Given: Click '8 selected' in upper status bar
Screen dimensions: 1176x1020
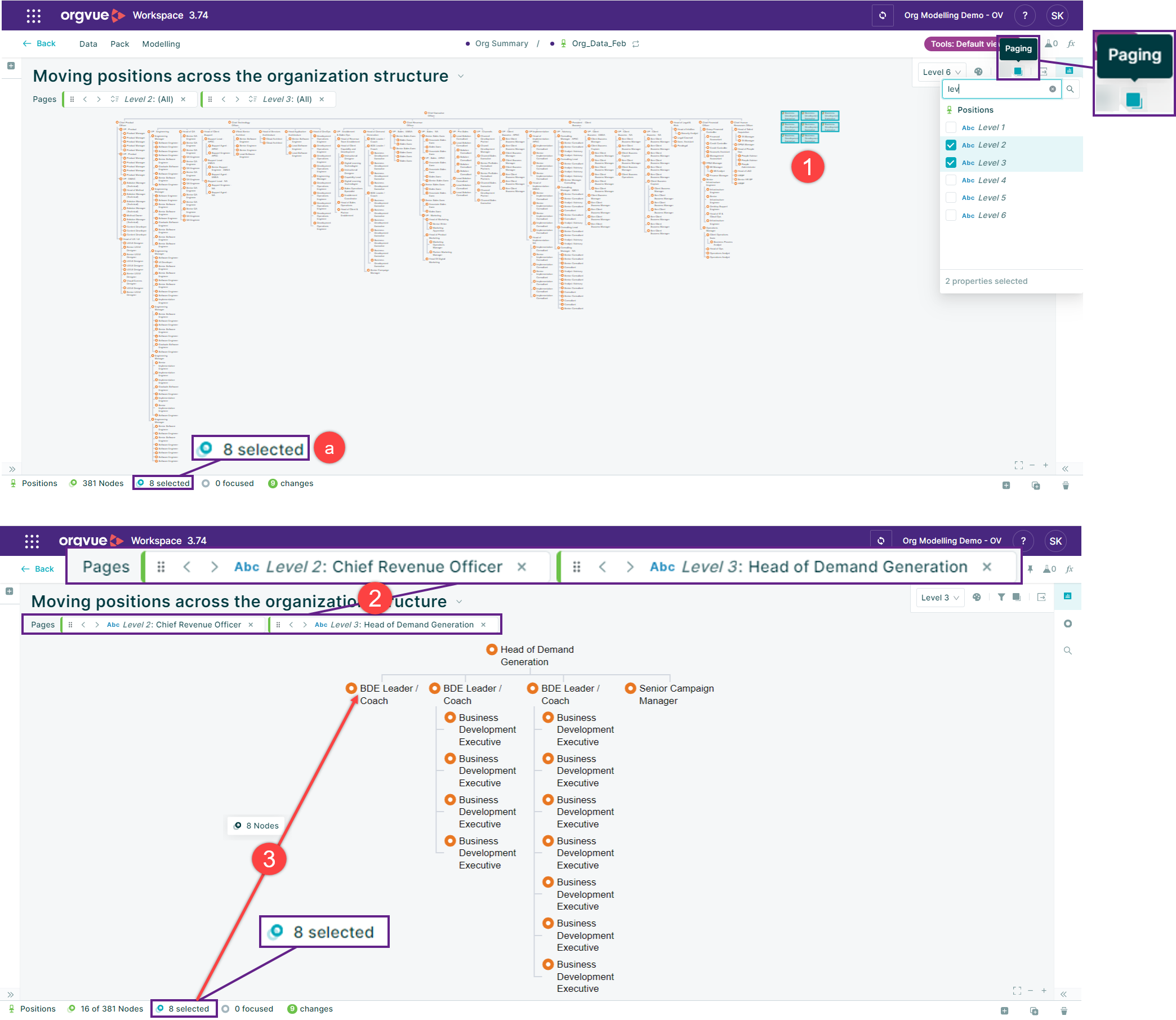Looking at the screenshot, I should 163,483.
